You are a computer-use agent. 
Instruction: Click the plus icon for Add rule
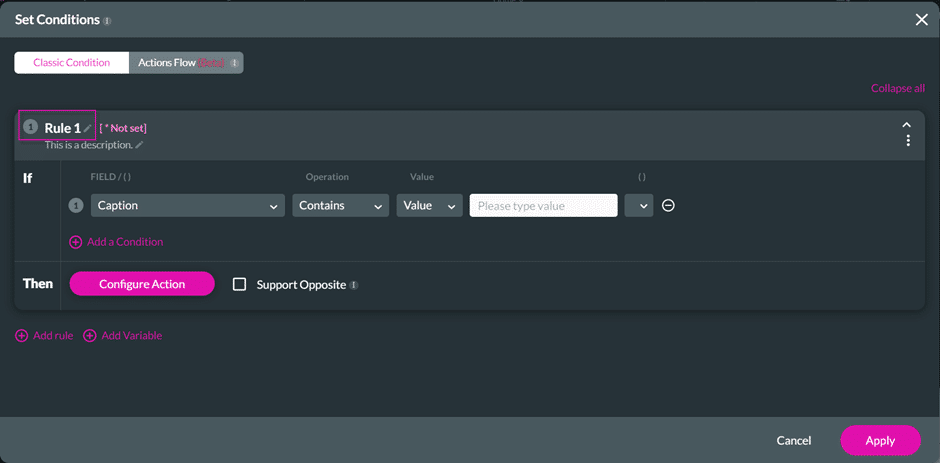(x=22, y=336)
